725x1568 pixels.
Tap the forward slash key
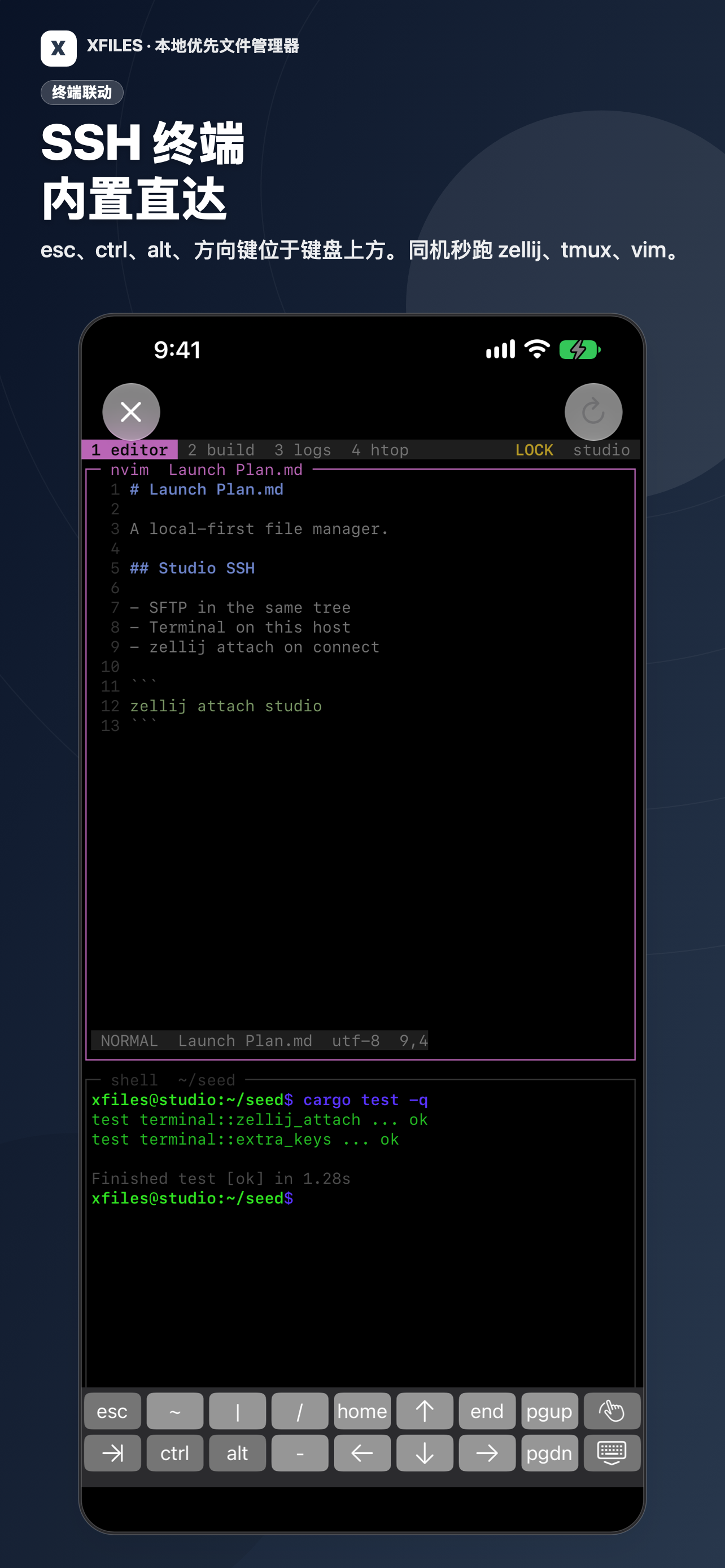(x=299, y=1411)
